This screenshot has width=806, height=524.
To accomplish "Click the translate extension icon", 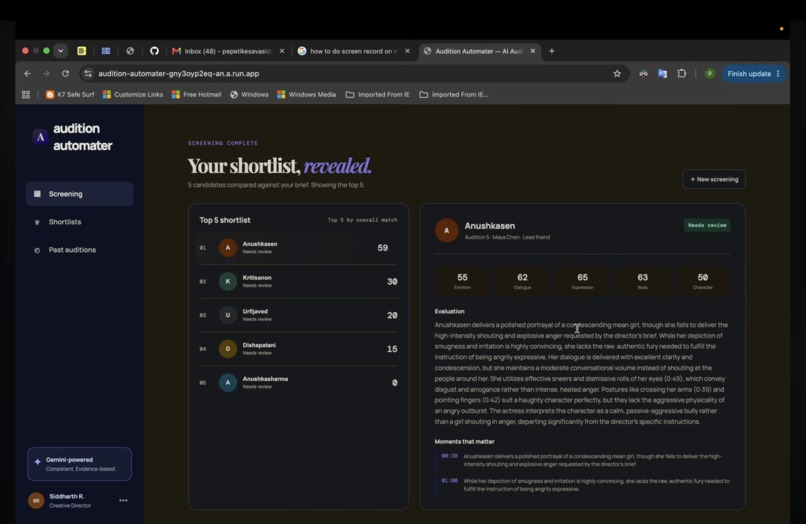I will (663, 74).
